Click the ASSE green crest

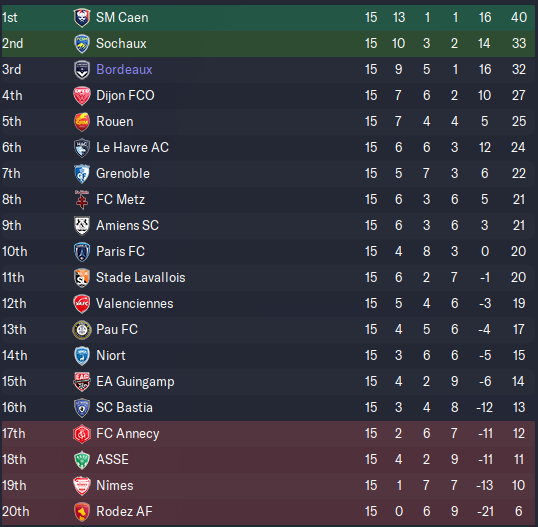point(82,460)
